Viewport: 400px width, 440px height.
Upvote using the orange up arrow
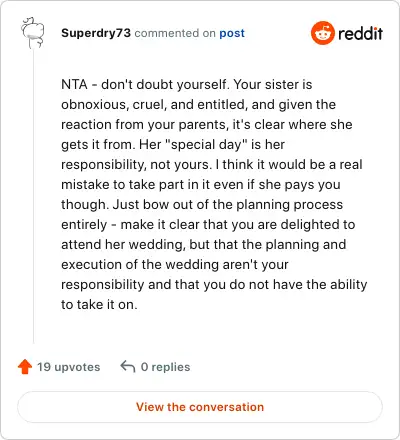coord(25,367)
